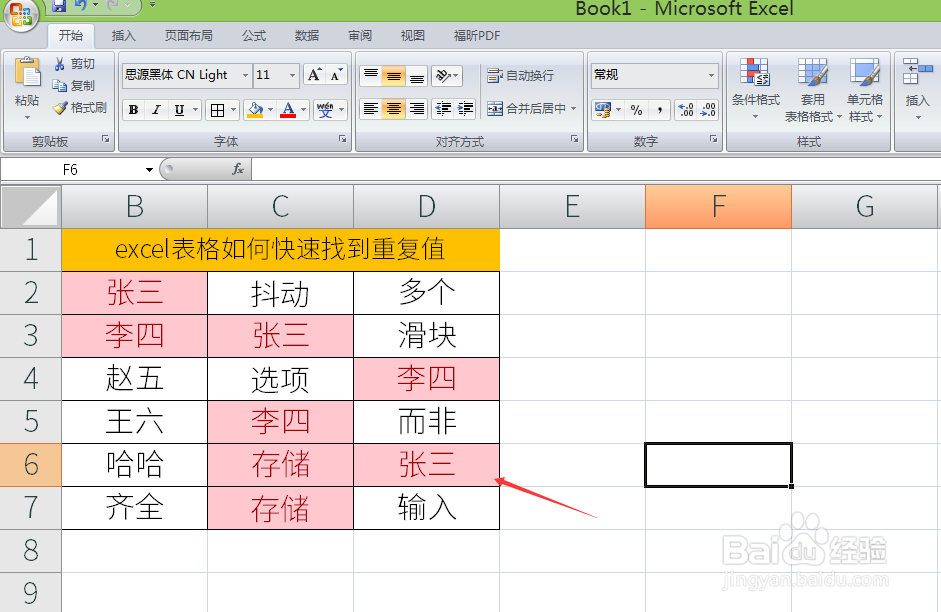Click the Cut icon

point(61,63)
